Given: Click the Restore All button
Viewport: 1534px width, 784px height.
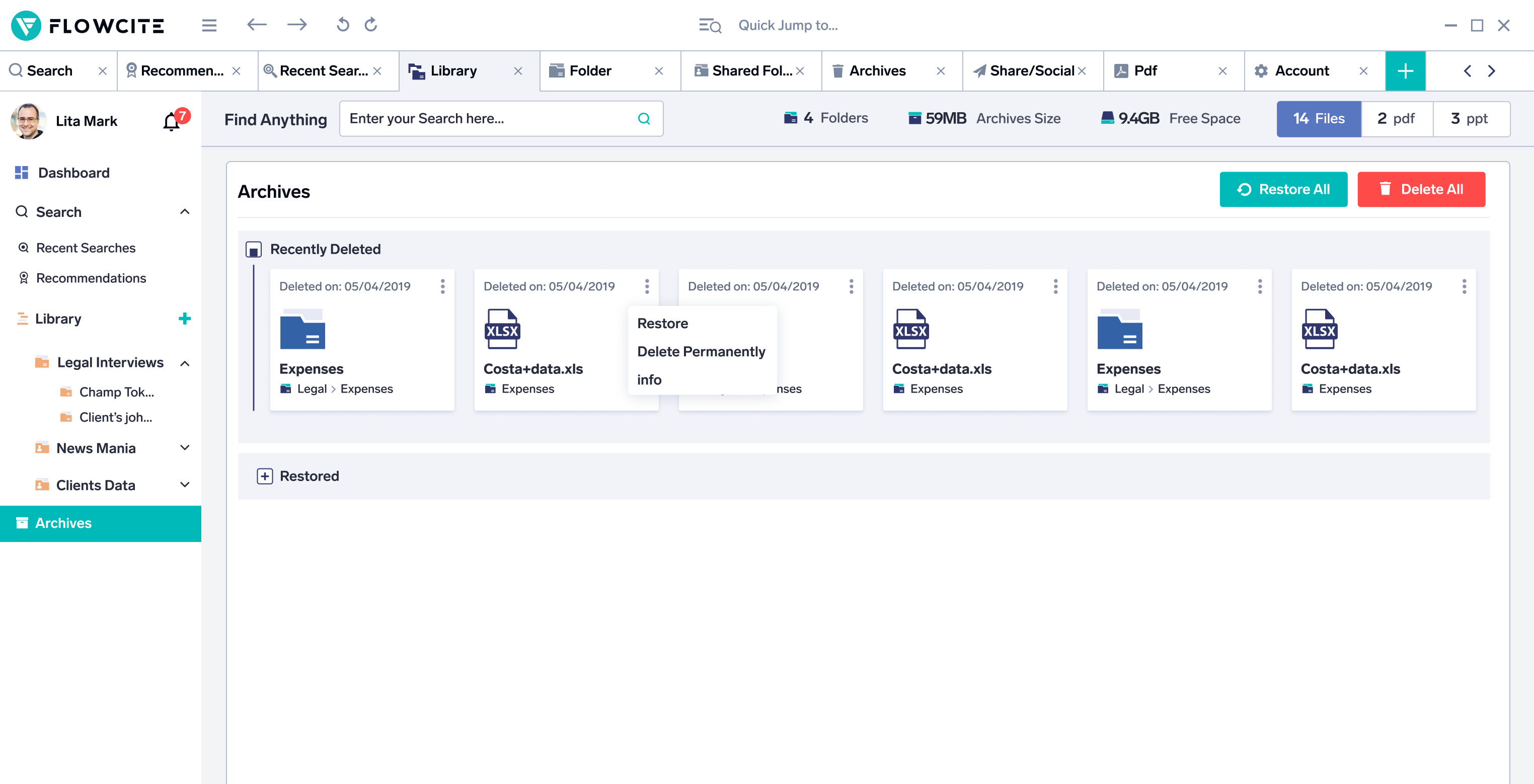Looking at the screenshot, I should [1283, 189].
